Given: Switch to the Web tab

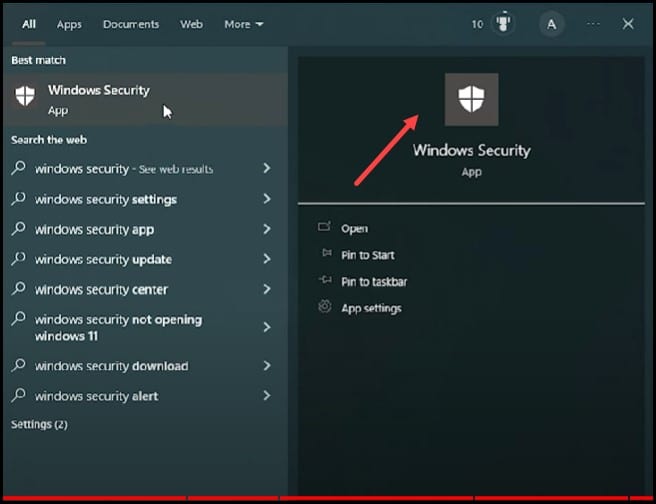Looking at the screenshot, I should (191, 24).
